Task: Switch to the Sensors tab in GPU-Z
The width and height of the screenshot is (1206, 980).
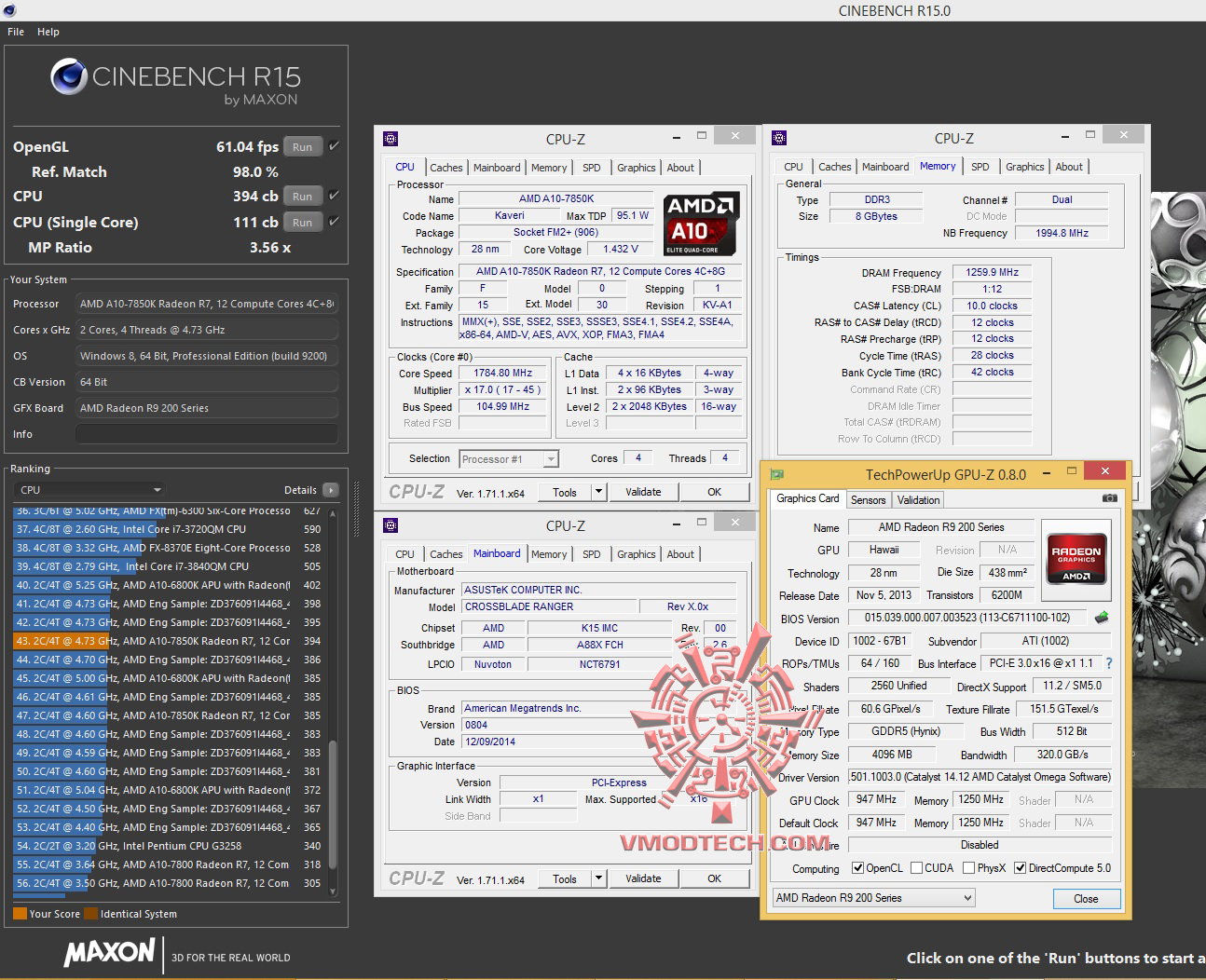Action: pyautogui.click(x=869, y=500)
